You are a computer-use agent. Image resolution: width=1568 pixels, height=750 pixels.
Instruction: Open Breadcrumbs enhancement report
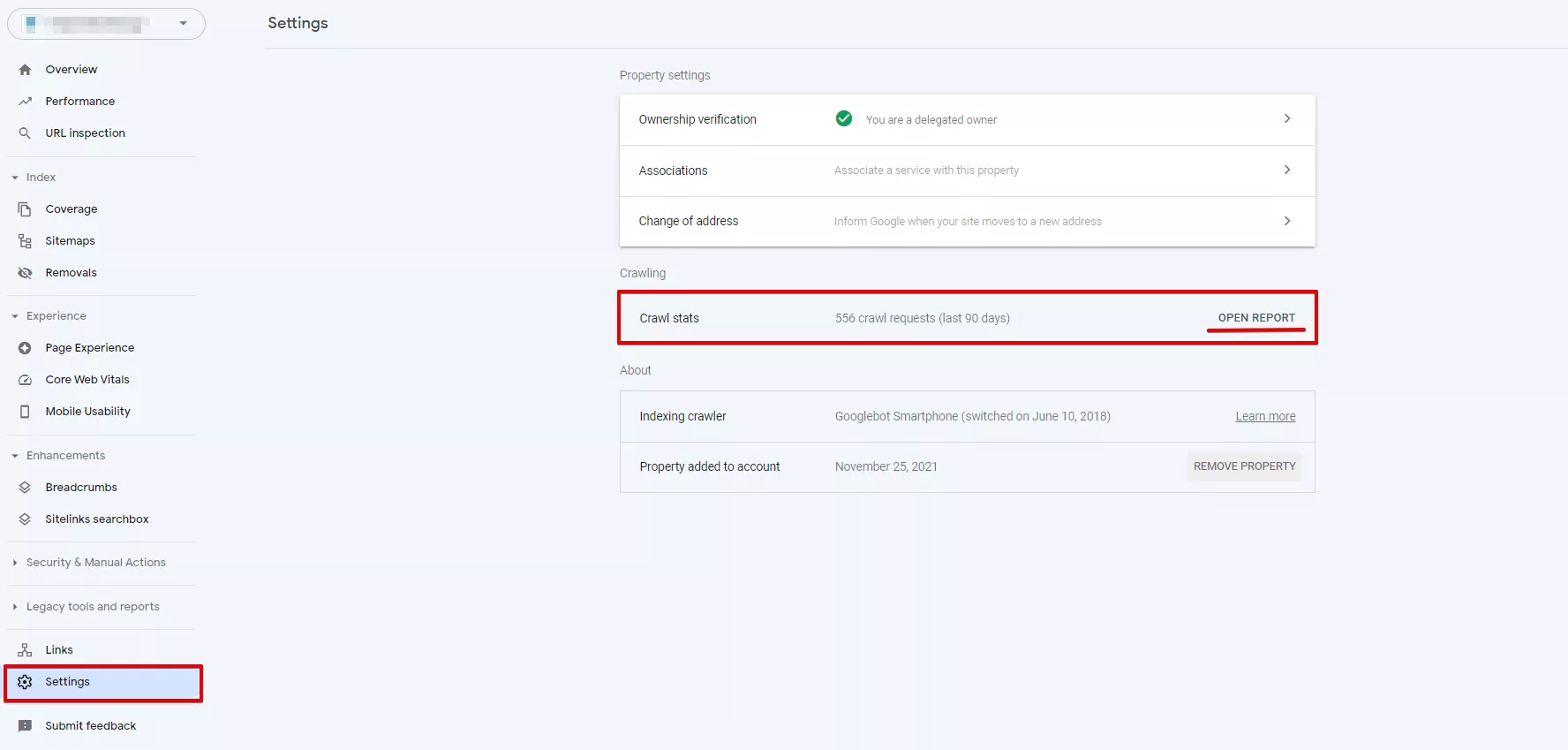point(81,488)
